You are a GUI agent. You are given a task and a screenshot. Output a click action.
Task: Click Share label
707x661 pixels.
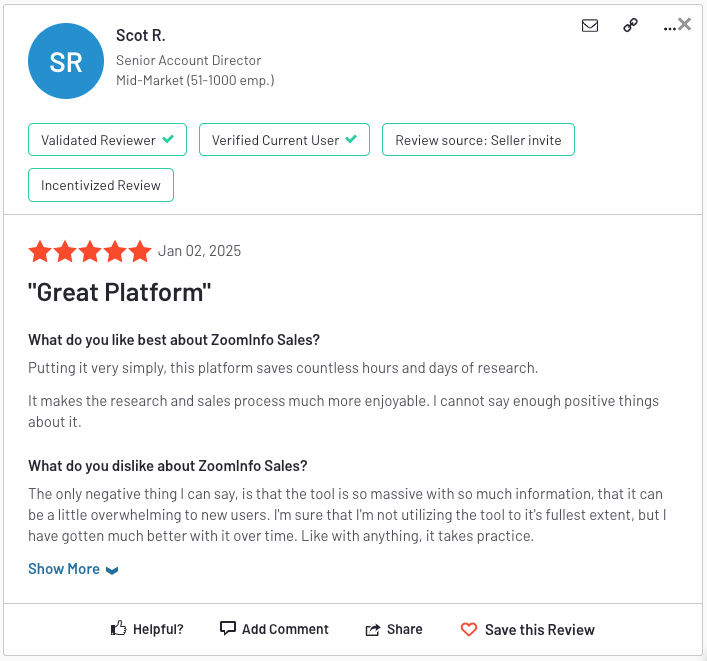(405, 629)
